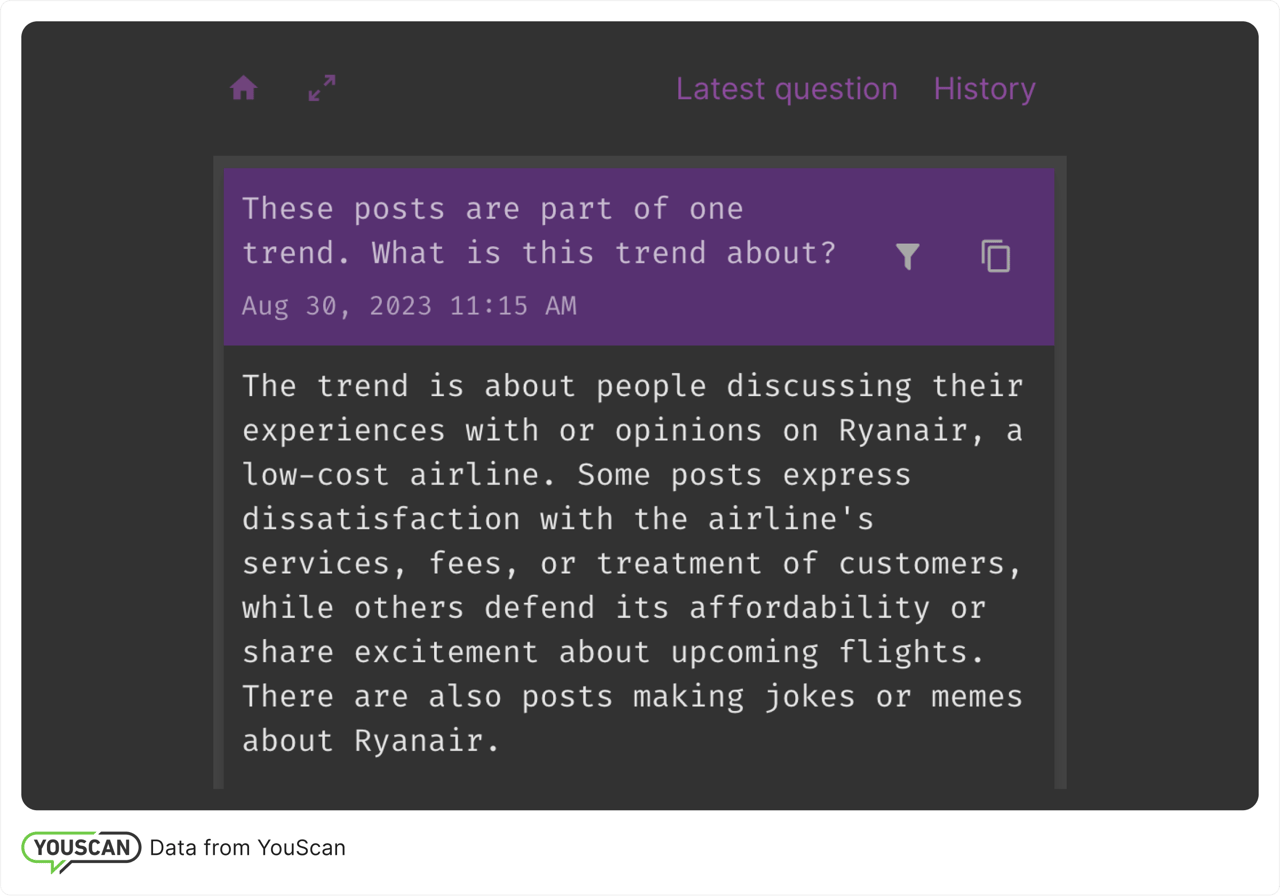The width and height of the screenshot is (1280, 896).
Task: Select the Latest question tab
Action: pyautogui.click(x=787, y=88)
